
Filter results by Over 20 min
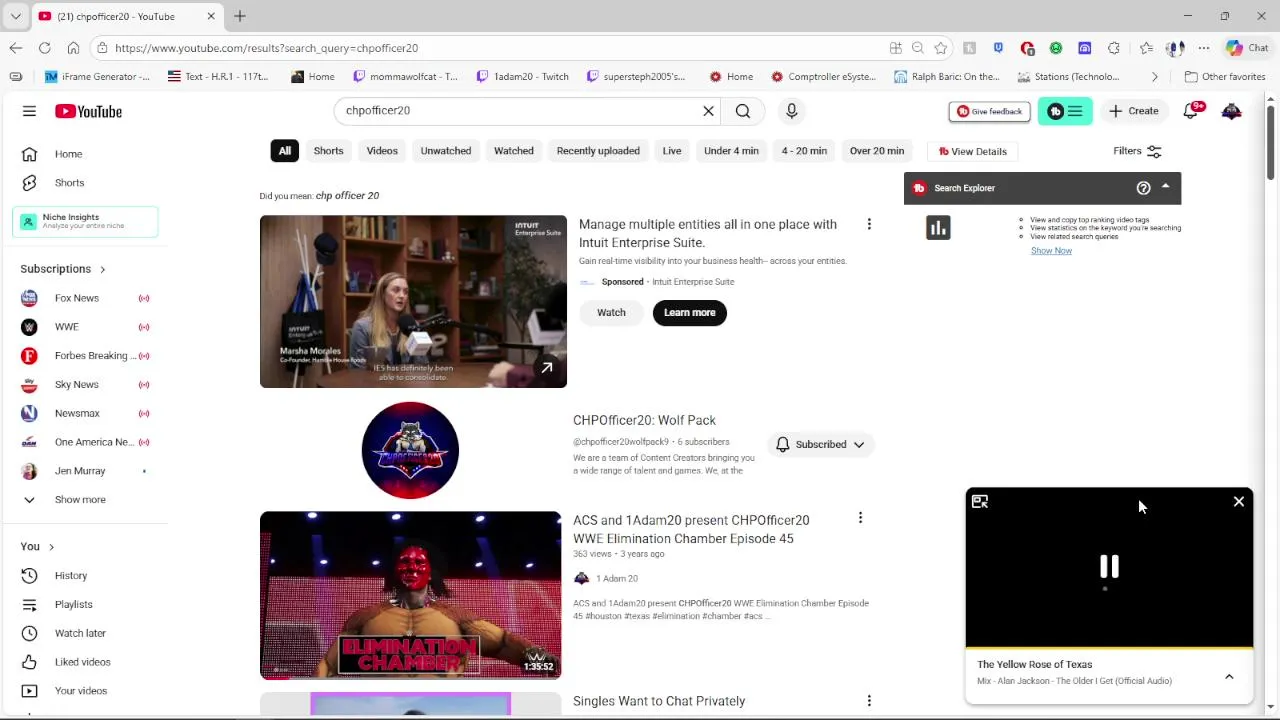[877, 151]
